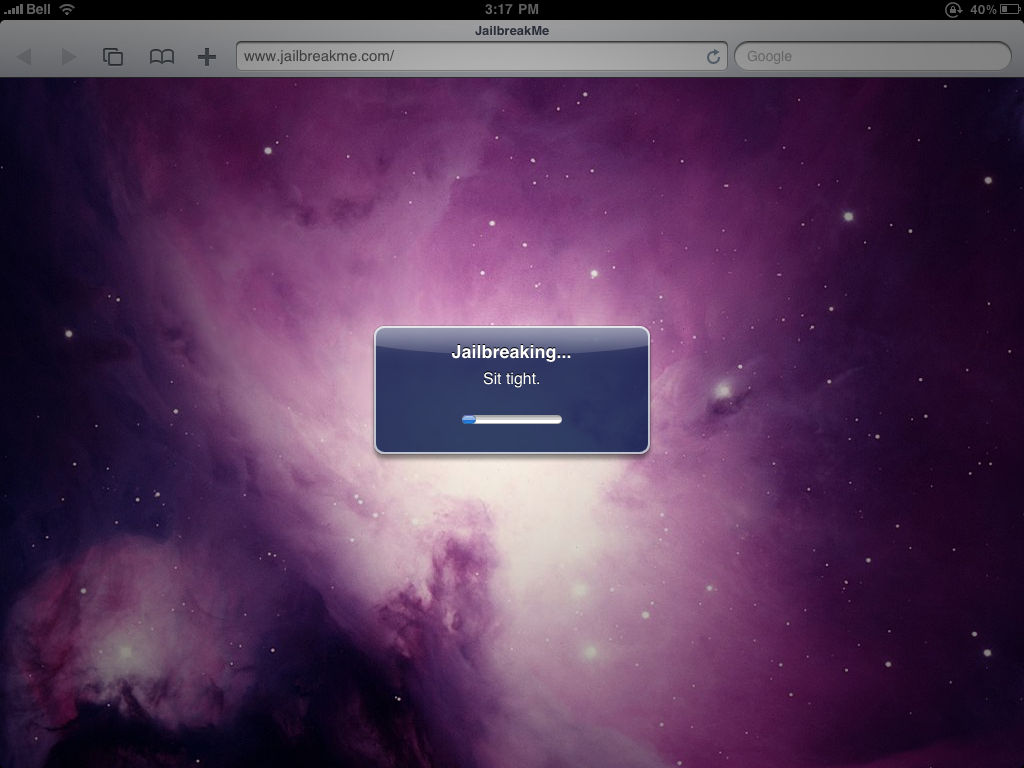Tap the 3:17 PM clock in status bar
The width and height of the screenshot is (1024, 768).
(x=511, y=9)
